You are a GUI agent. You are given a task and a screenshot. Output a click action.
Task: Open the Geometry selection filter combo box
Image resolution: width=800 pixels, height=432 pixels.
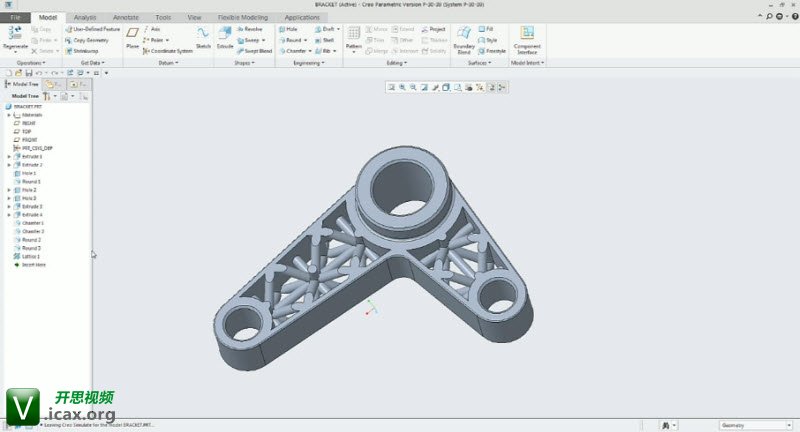point(755,425)
